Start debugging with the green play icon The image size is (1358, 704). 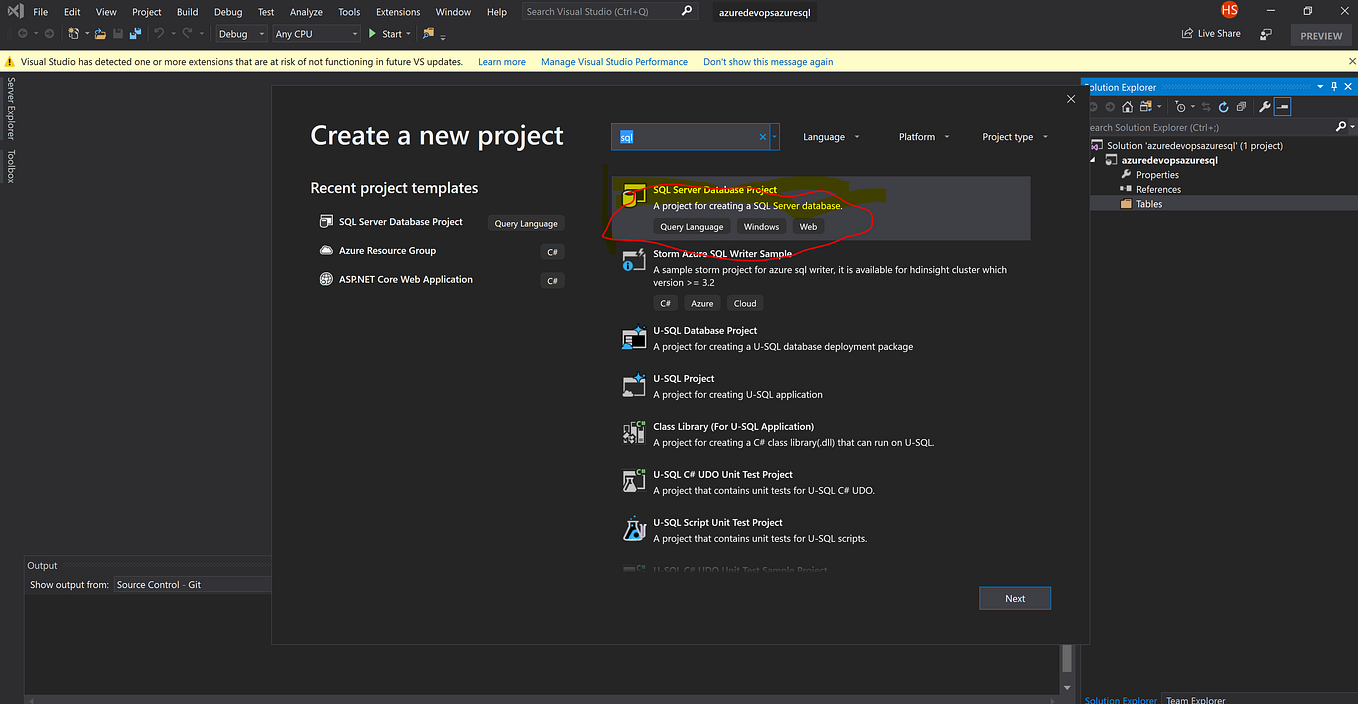tap(373, 33)
